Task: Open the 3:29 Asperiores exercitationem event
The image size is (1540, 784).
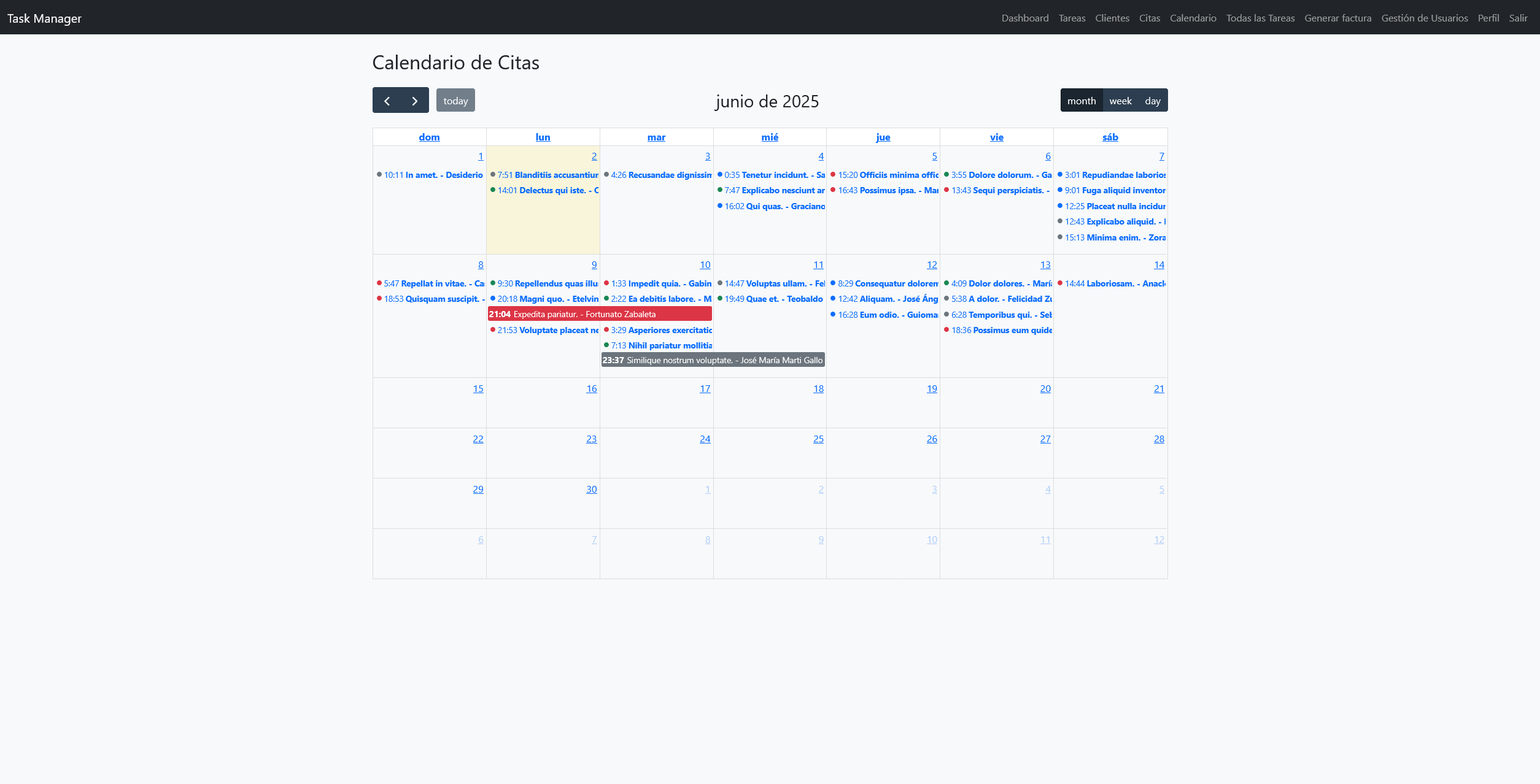Action: 657,330
